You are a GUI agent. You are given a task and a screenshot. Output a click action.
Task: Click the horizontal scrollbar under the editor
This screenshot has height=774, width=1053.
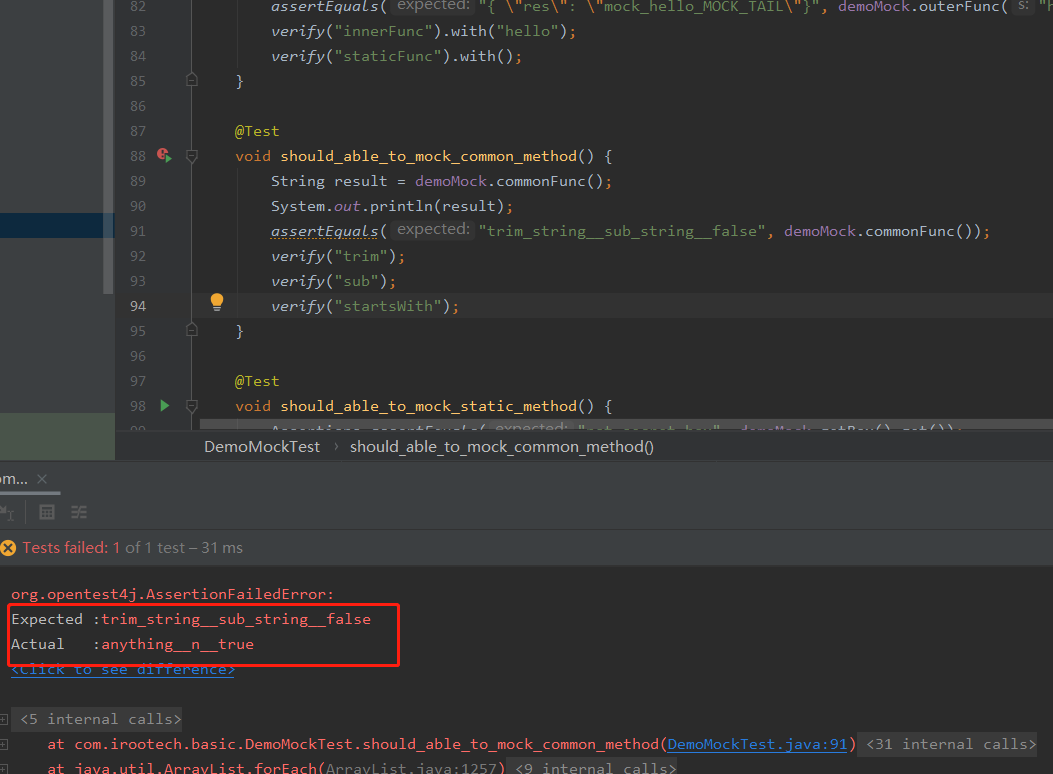[626, 424]
